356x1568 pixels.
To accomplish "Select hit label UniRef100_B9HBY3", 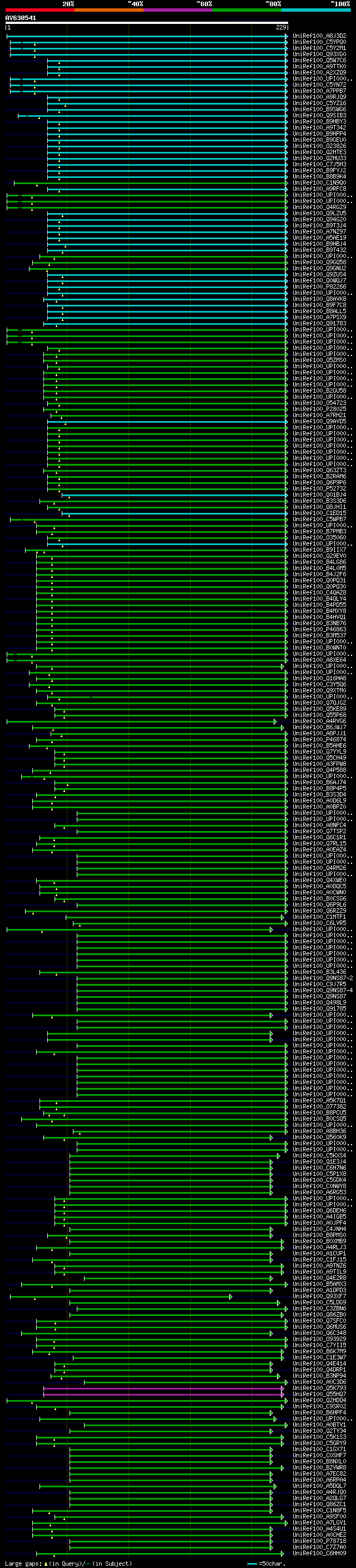I will coord(319,122).
